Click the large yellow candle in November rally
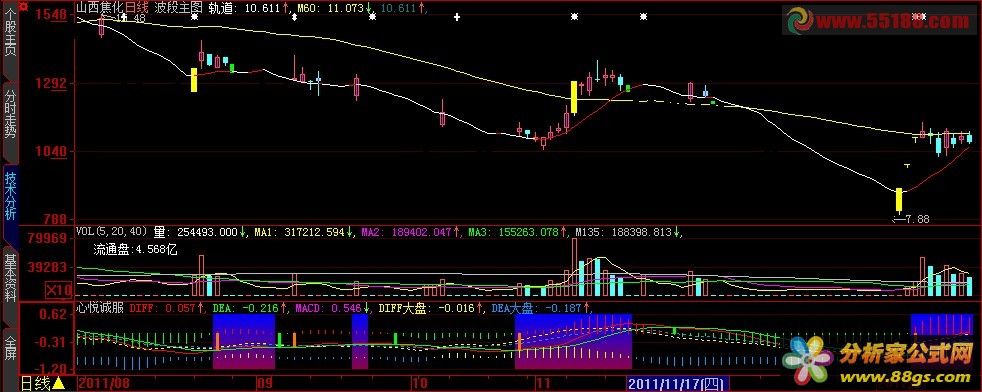Viewport: 982px width, 392px height. (574, 97)
